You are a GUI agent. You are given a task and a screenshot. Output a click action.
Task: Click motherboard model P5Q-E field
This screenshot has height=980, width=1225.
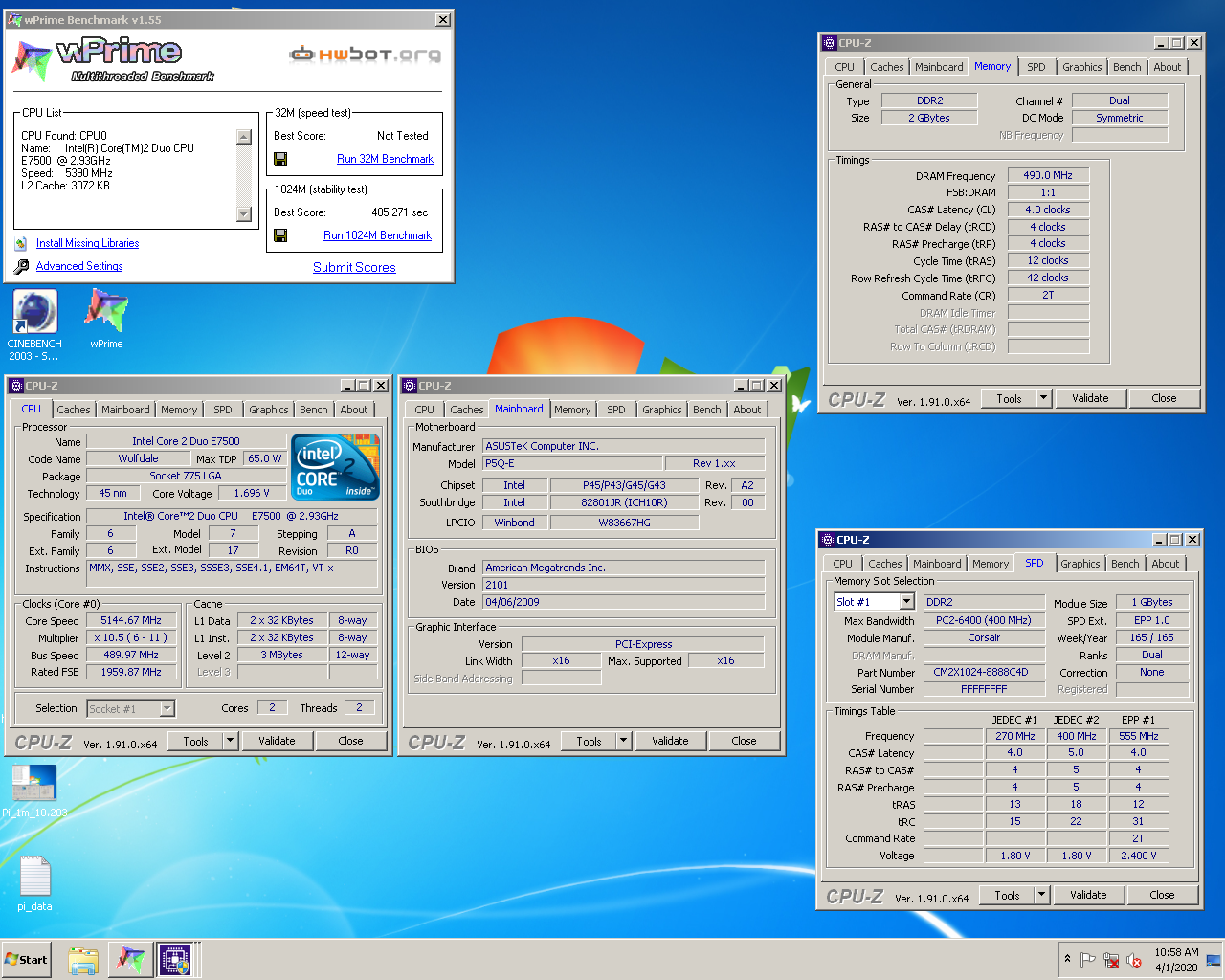coord(570,463)
